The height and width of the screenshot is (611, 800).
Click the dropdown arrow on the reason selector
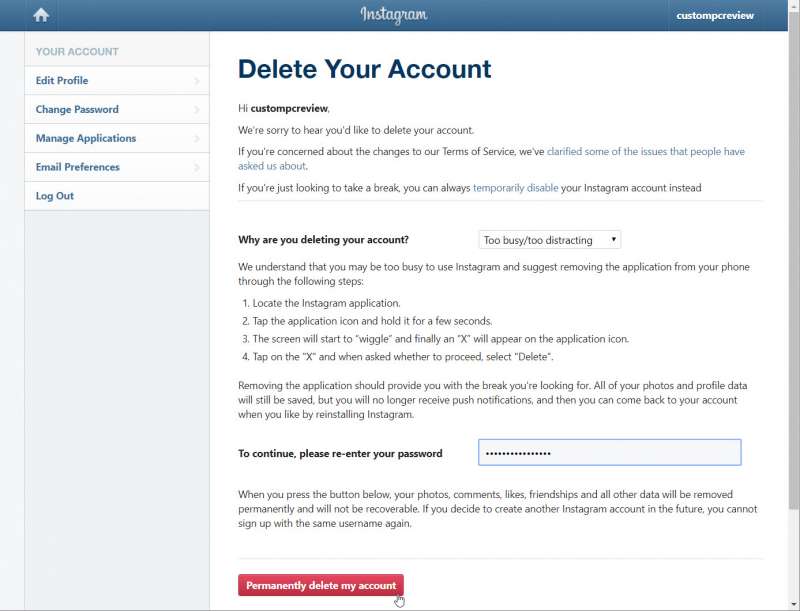(613, 239)
